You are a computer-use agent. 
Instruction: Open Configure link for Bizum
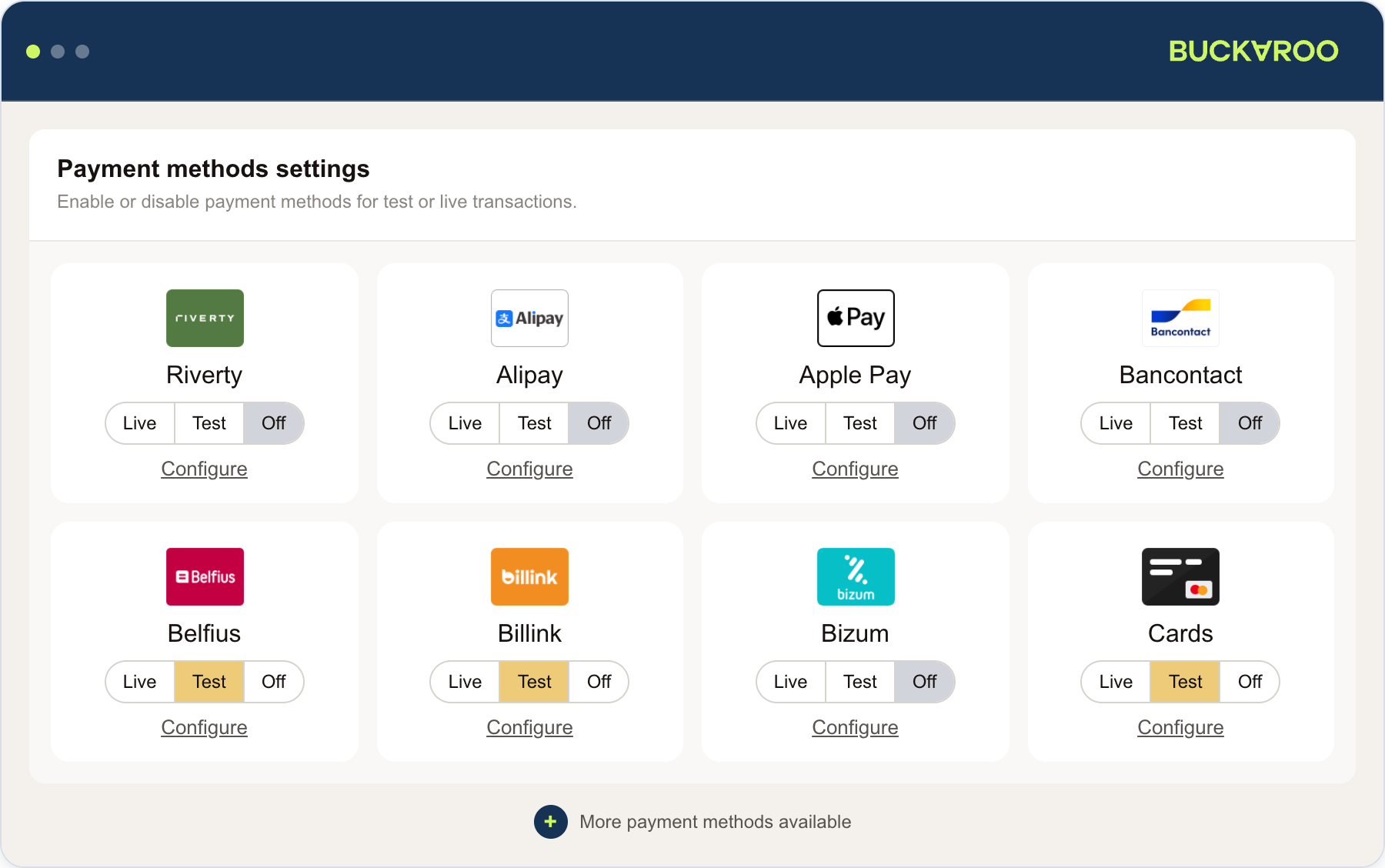[855, 727]
